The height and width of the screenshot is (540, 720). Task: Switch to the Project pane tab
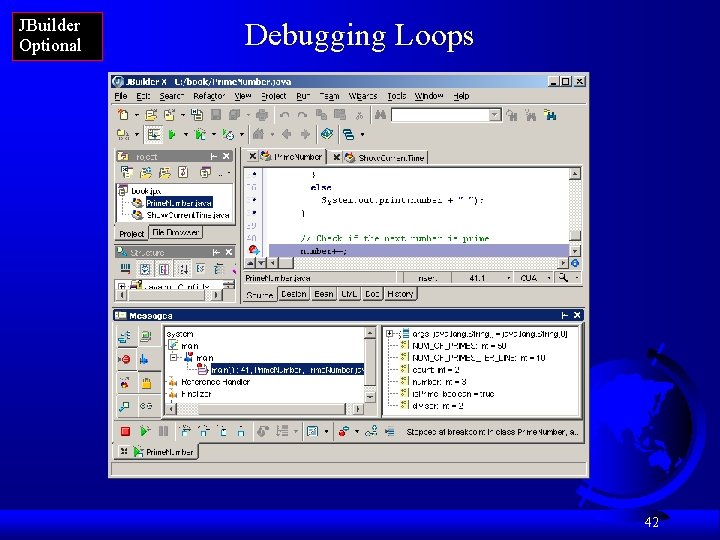tap(131, 234)
